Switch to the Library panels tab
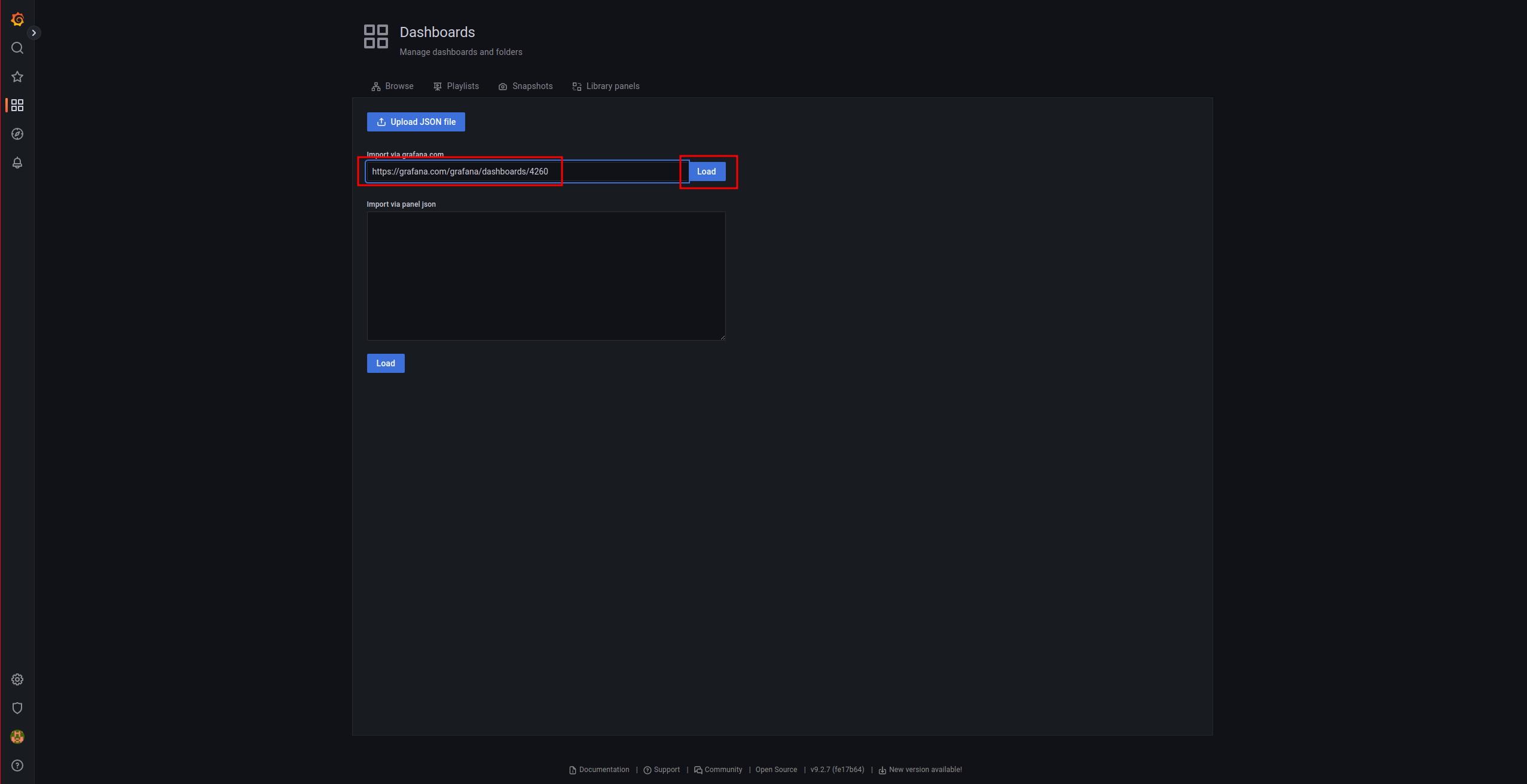This screenshot has width=1527, height=784. point(606,86)
